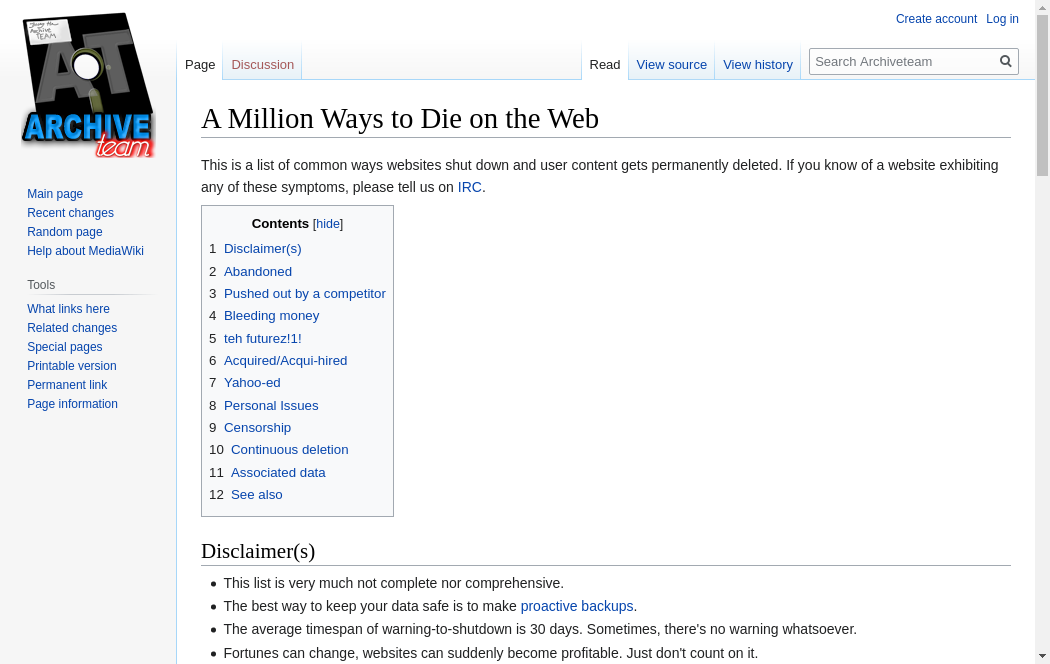Jump to Bleeding money section
The height and width of the screenshot is (664, 1050).
point(271,316)
